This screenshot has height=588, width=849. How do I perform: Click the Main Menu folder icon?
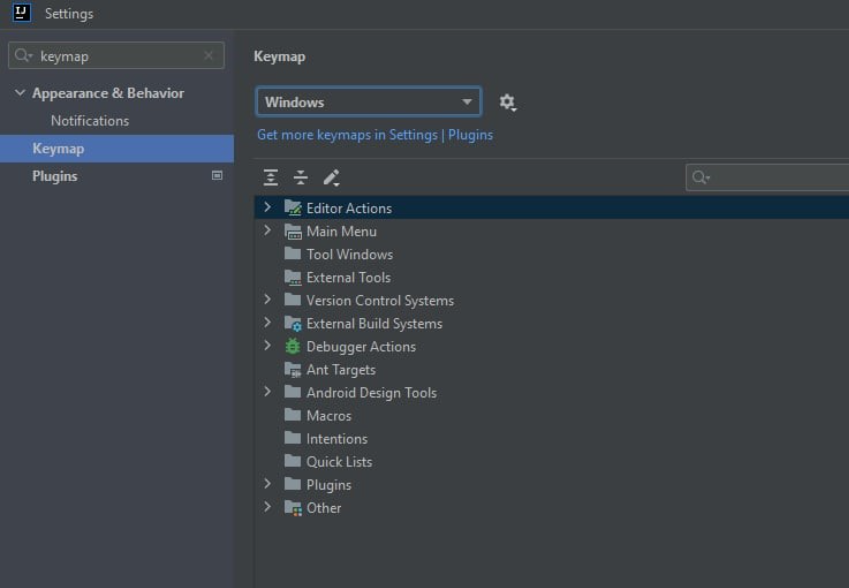point(293,231)
